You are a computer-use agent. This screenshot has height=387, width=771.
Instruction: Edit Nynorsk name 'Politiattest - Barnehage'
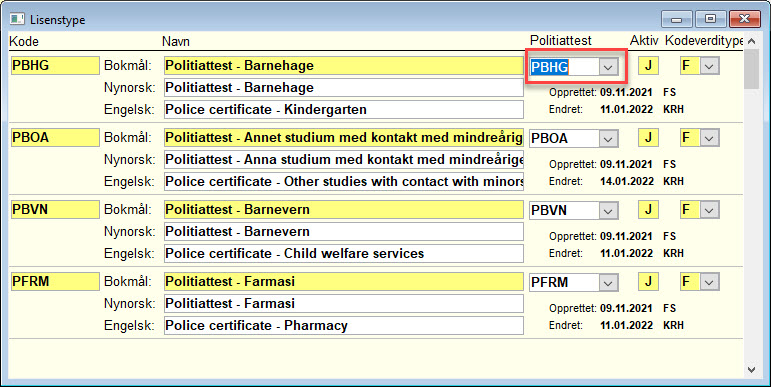[344, 88]
